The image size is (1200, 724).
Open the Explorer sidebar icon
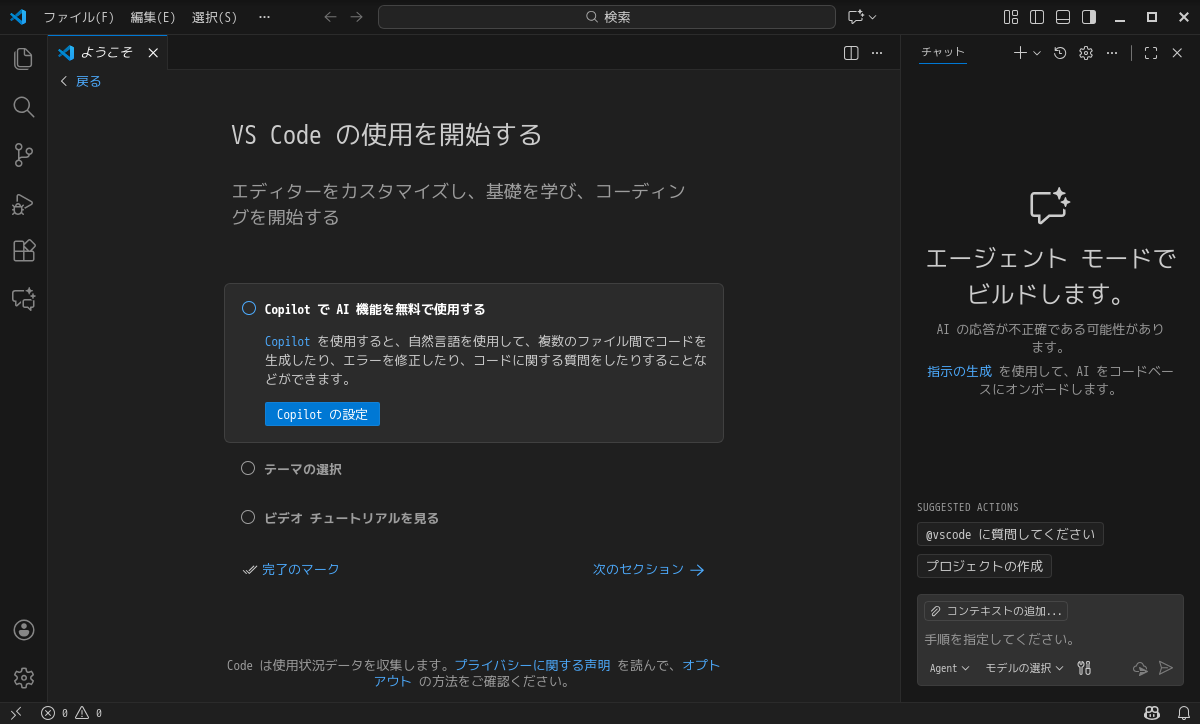pyautogui.click(x=23, y=58)
